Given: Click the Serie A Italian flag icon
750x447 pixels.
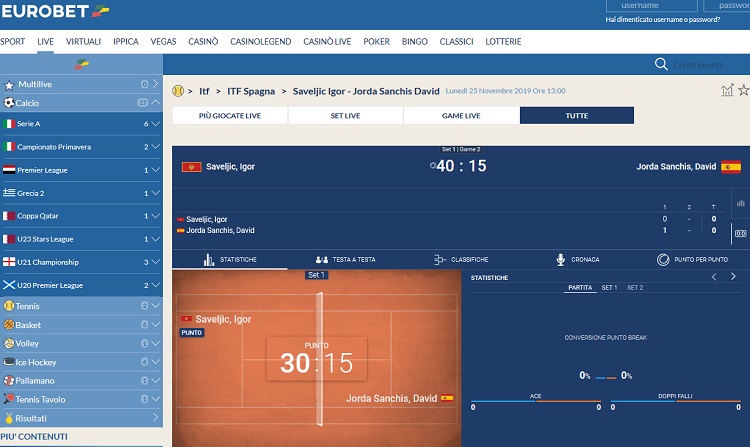Looking at the screenshot, I should (9, 123).
